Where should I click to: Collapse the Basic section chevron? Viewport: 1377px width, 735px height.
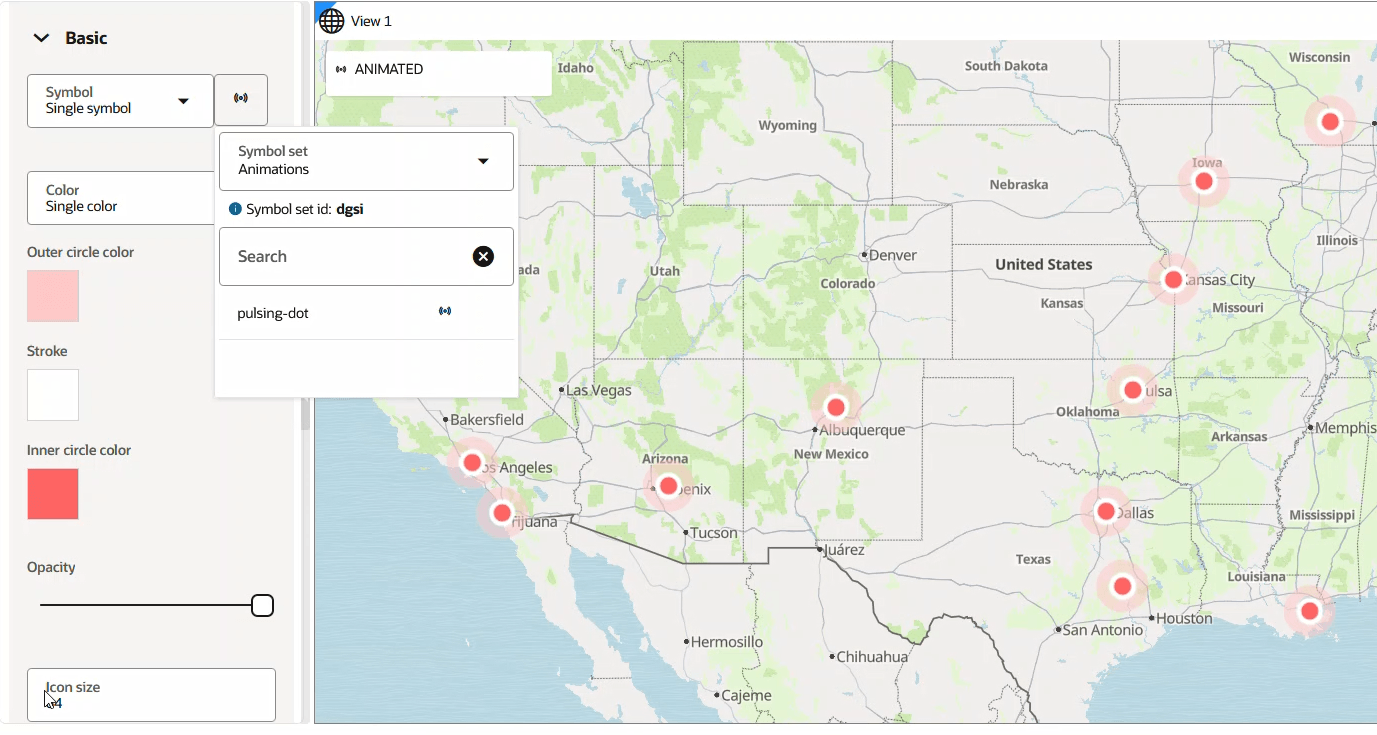[x=41, y=38]
